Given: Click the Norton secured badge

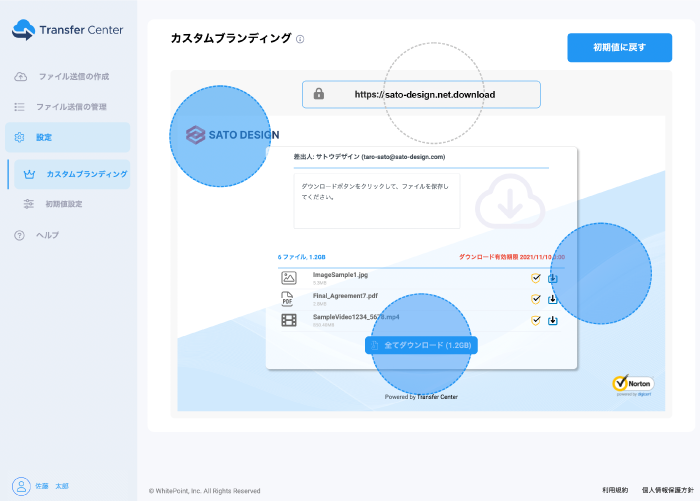Looking at the screenshot, I should pyautogui.click(x=632, y=386).
